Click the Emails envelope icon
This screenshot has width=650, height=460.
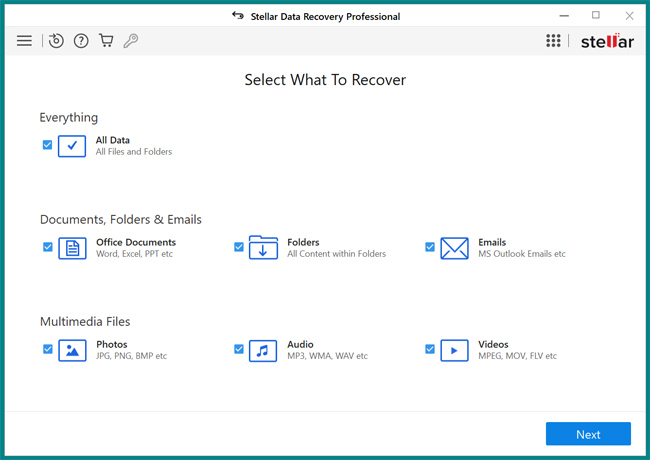[454, 248]
